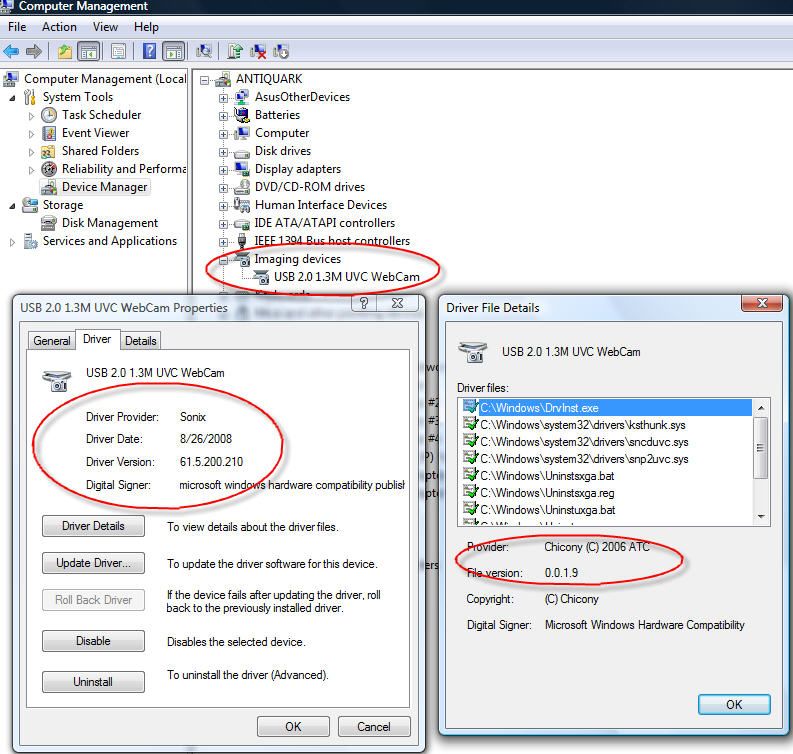Click the DVD/CD-ROM drives category icon
793x754 pixels.
[x=242, y=187]
